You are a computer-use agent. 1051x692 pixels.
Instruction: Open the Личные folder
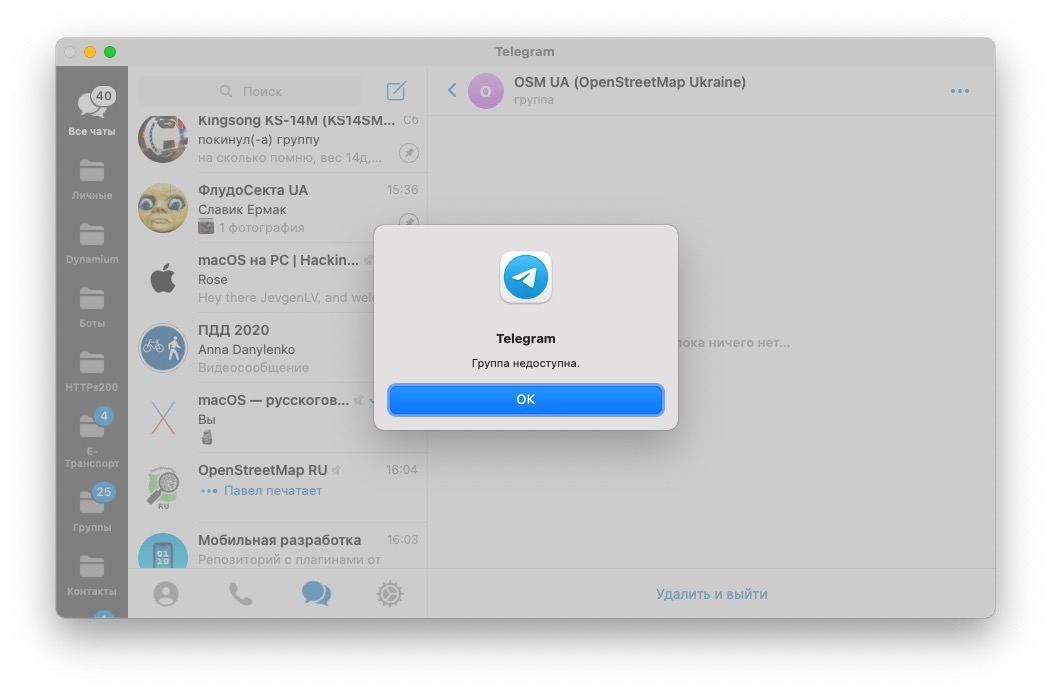[x=92, y=180]
